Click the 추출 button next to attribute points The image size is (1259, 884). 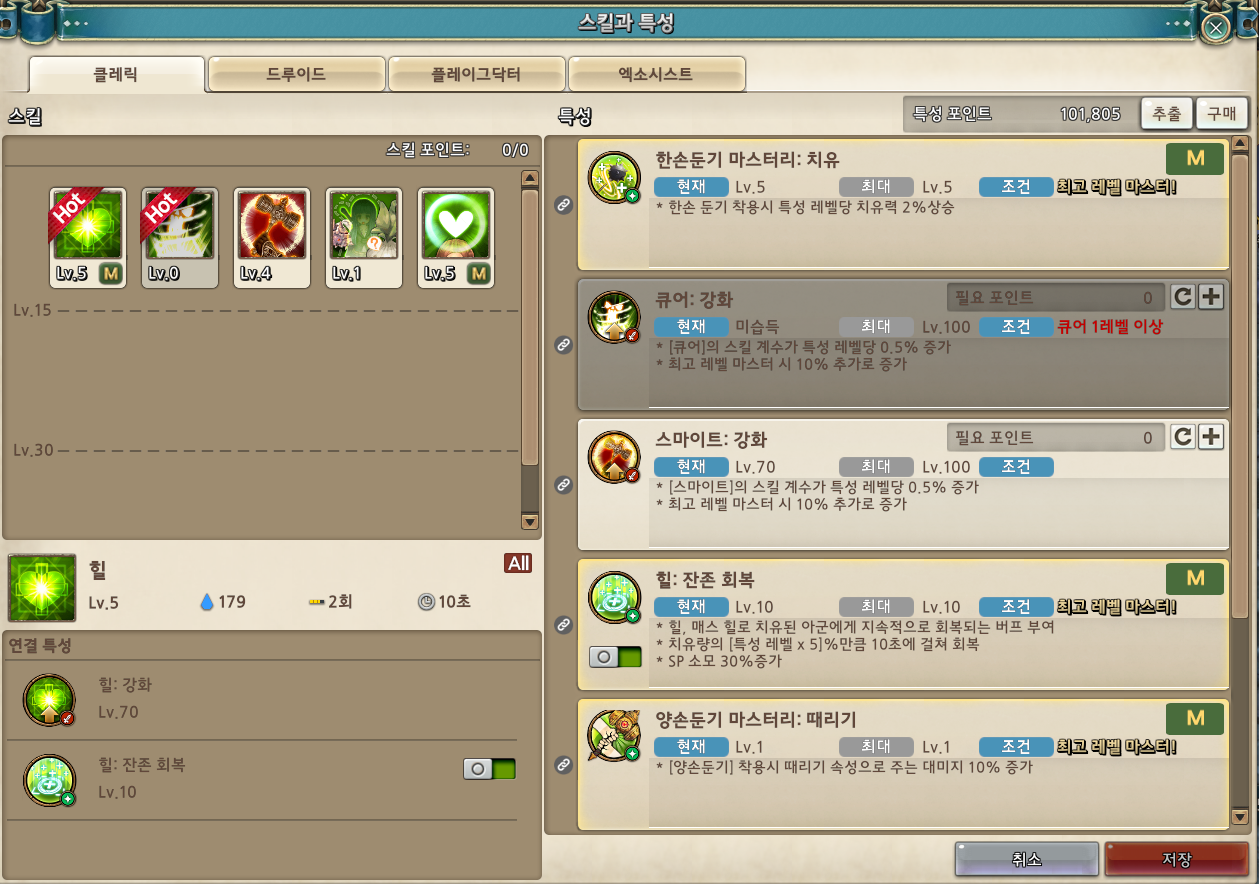click(1166, 114)
